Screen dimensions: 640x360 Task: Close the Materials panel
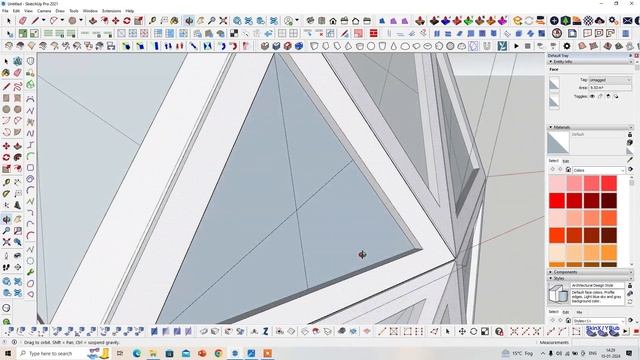(631, 127)
